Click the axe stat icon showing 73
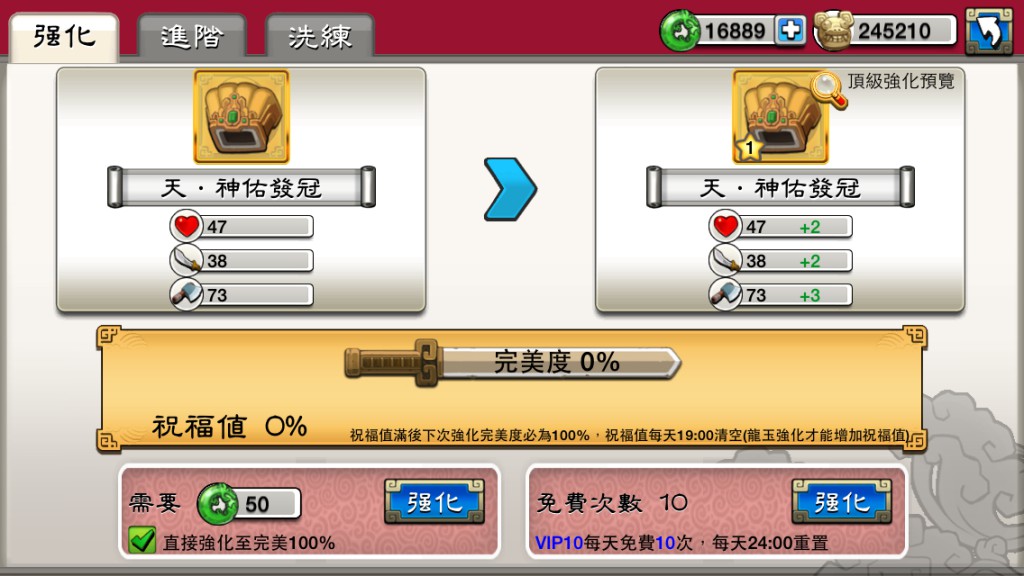 (x=186, y=295)
